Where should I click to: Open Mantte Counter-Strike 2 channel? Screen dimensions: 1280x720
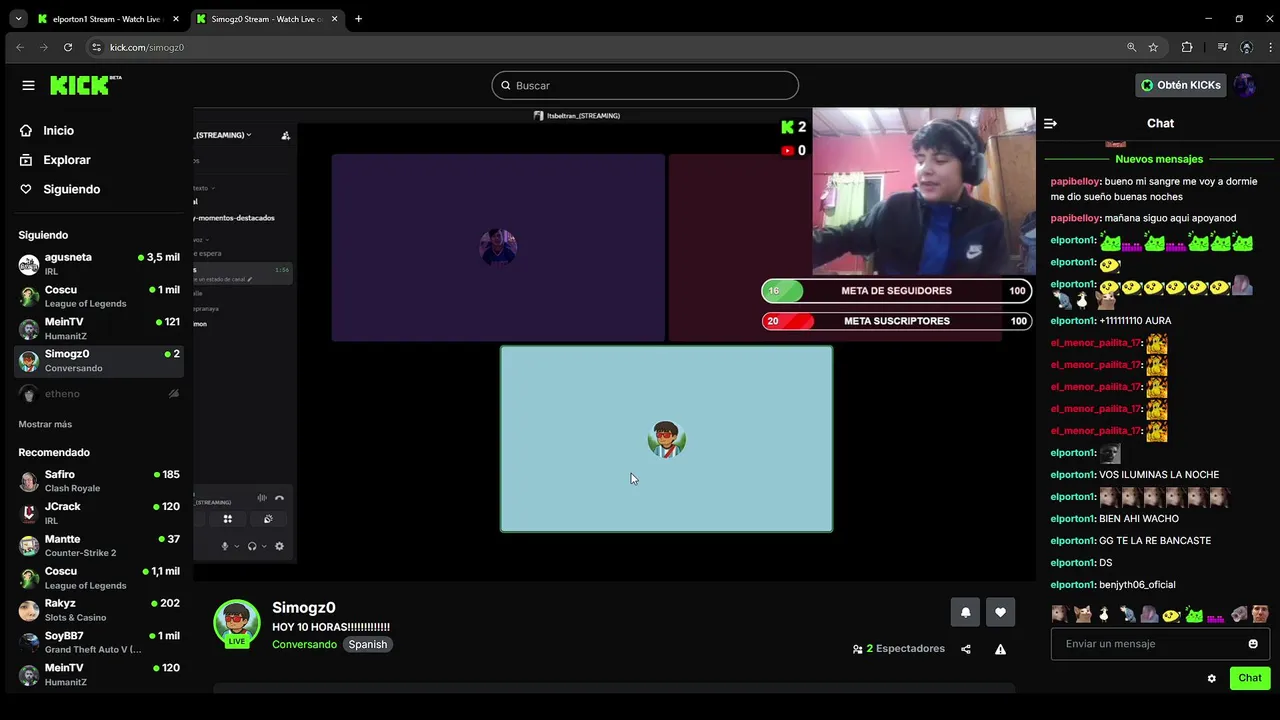(x=99, y=546)
